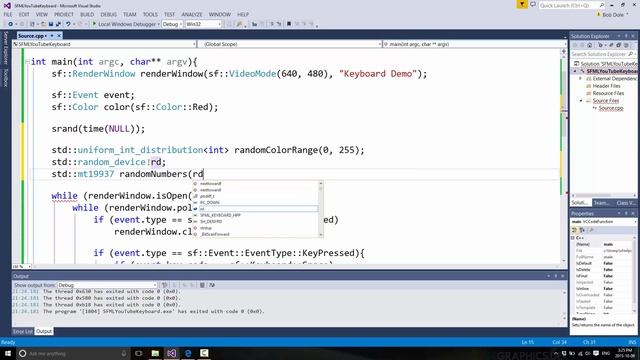Screen dimensions: 640x360
Task: Click the Quick Launch search field
Action: 572,5
